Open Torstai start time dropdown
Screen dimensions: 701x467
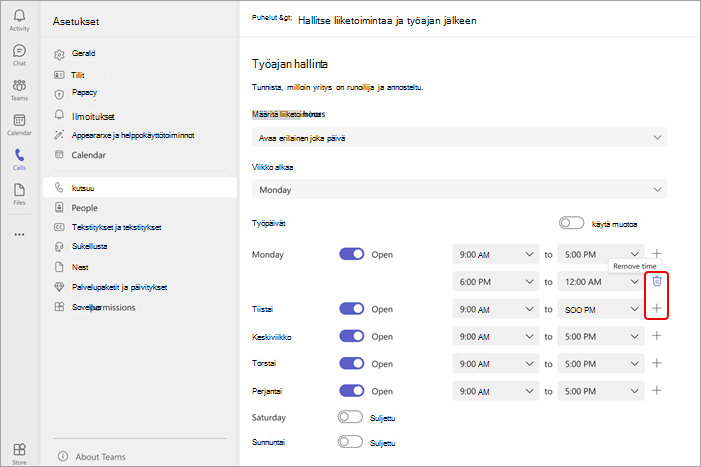496,364
